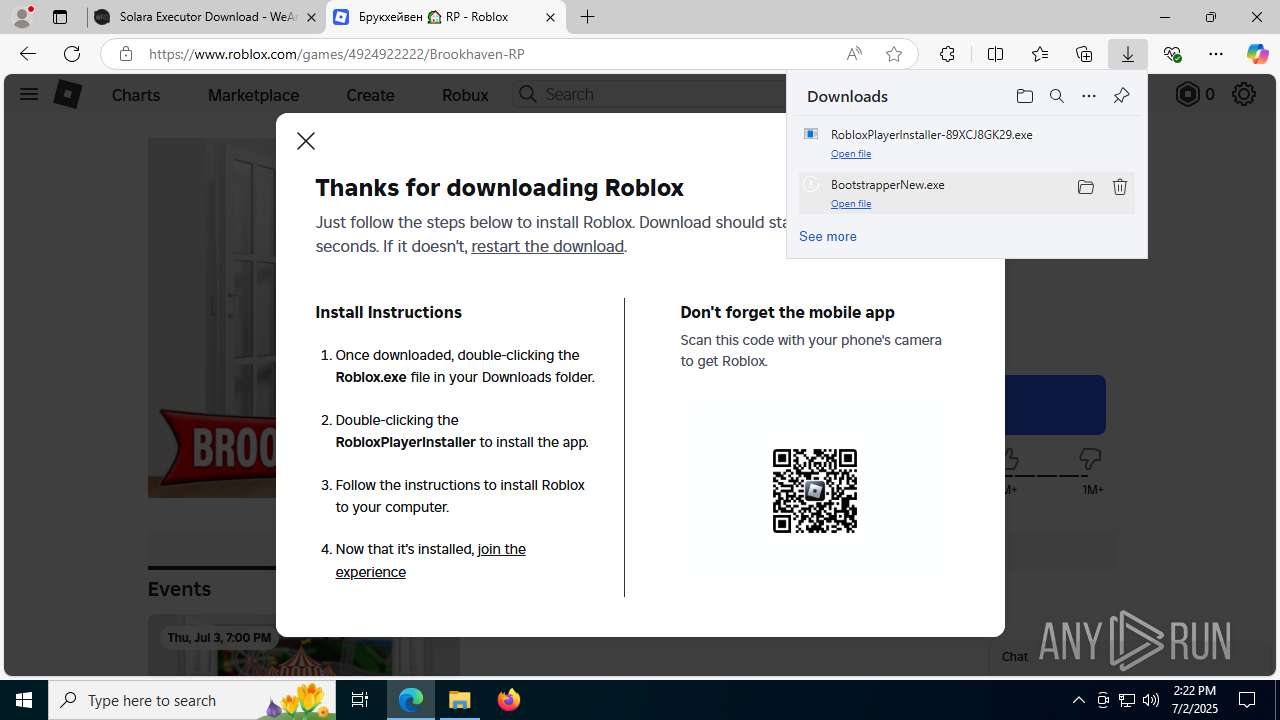Show BootstrapperNew.exe in folder icon
Screen dimensions: 1280x720
pos(1085,187)
